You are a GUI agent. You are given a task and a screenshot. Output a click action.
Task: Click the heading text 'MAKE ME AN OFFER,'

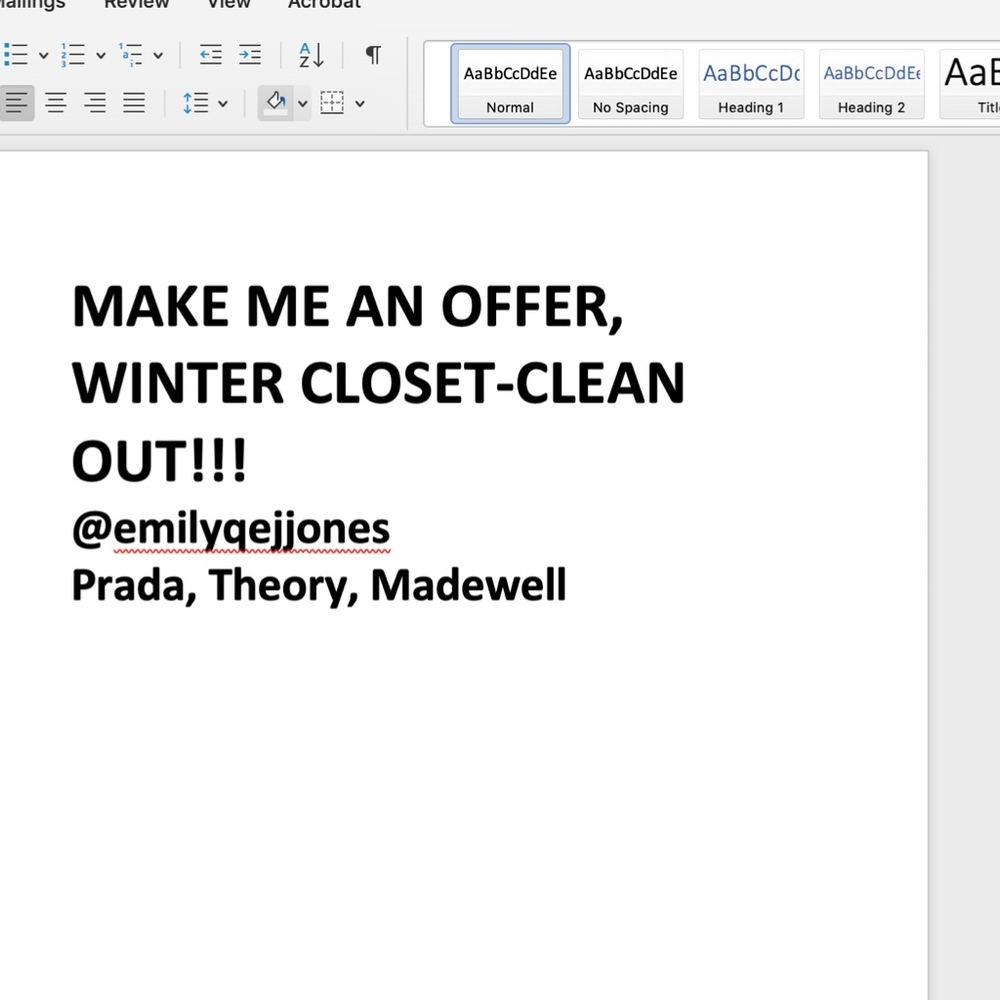pos(348,308)
